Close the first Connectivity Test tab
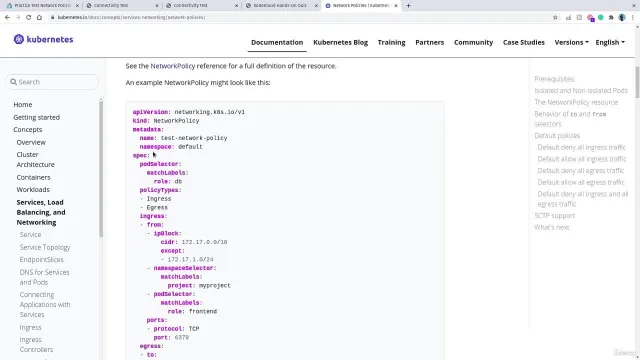640x360 pixels. pyautogui.click(x=157, y=6)
